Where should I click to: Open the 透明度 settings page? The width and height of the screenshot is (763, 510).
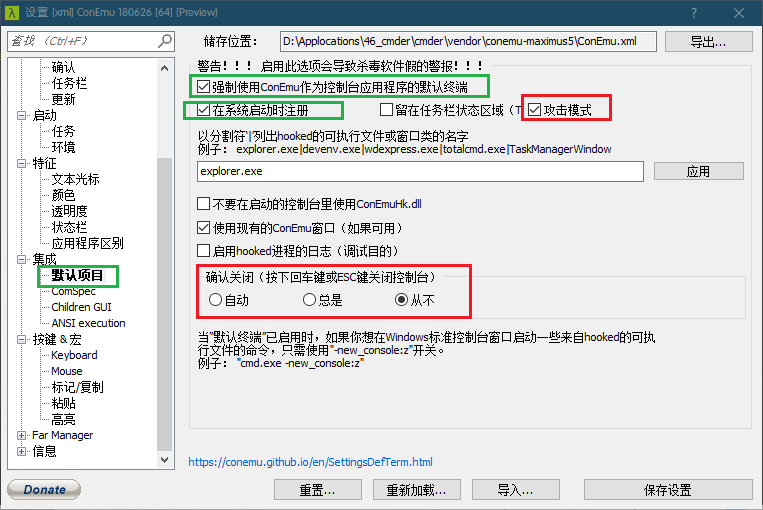pos(69,211)
